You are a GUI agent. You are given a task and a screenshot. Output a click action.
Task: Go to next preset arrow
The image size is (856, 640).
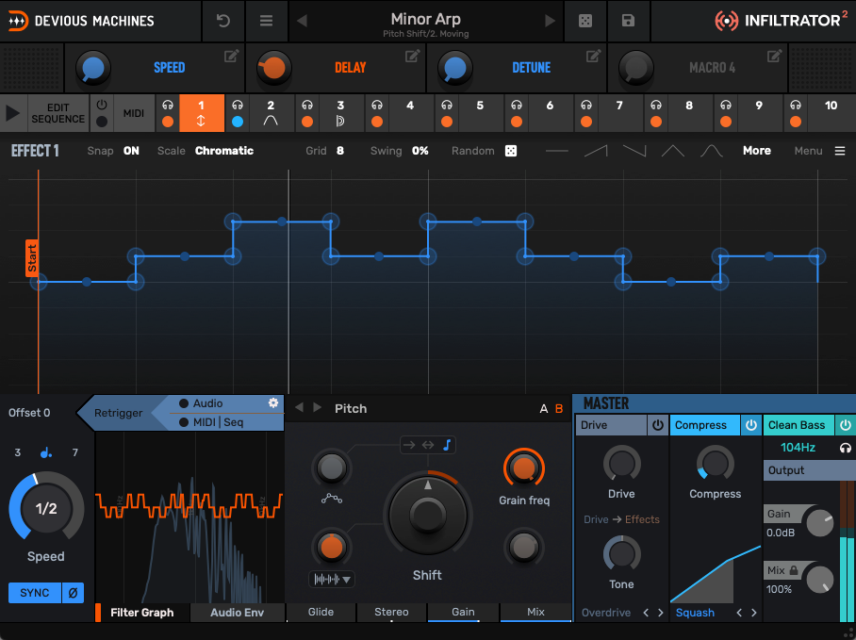point(550,21)
